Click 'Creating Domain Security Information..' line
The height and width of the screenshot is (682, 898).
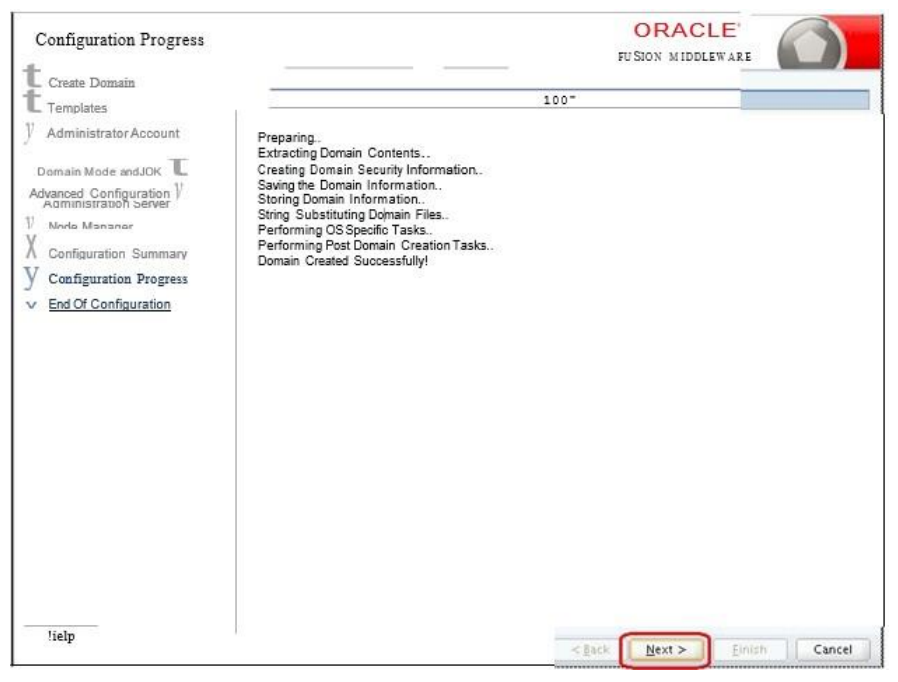coord(370,170)
